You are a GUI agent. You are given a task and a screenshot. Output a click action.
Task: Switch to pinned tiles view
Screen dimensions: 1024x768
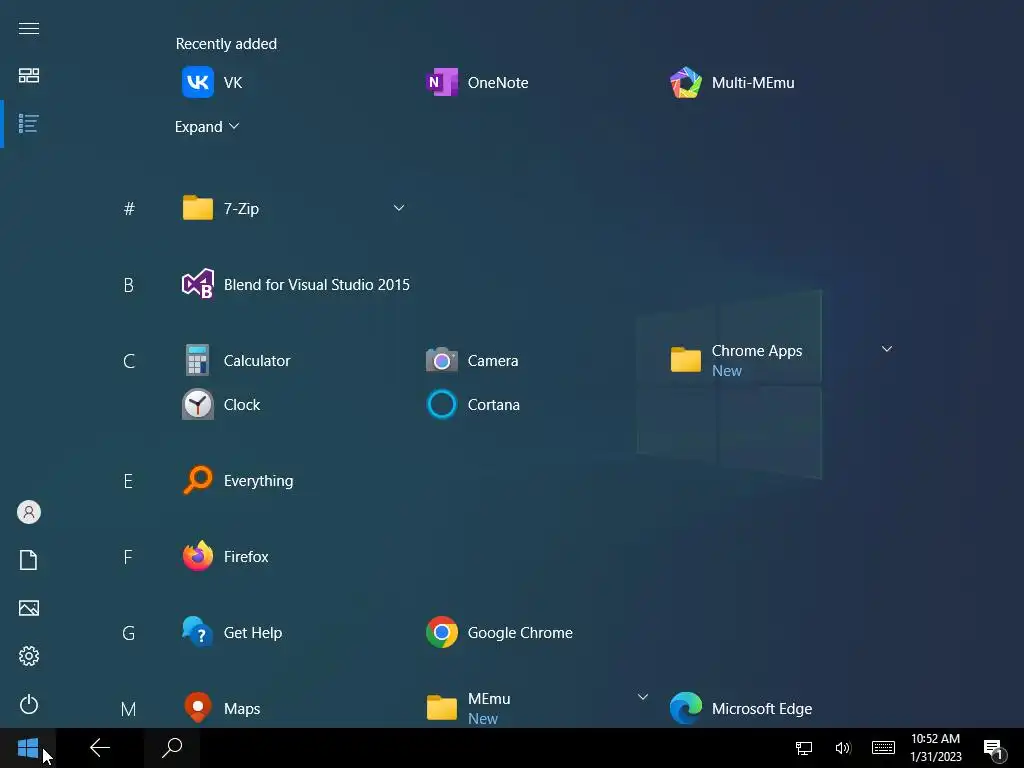pos(29,76)
